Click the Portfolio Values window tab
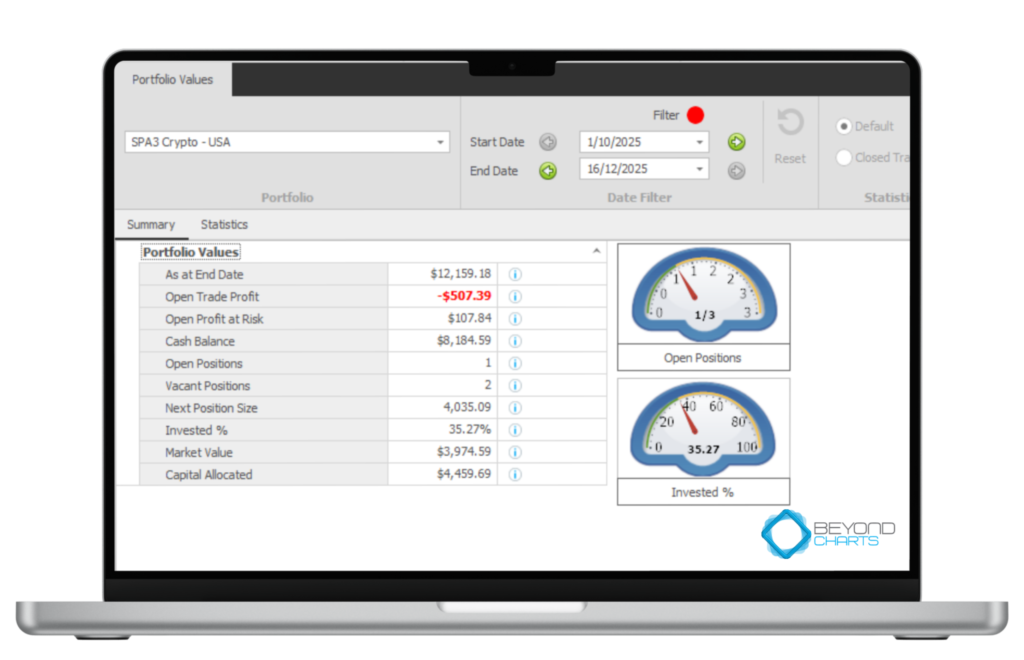 pos(173,80)
